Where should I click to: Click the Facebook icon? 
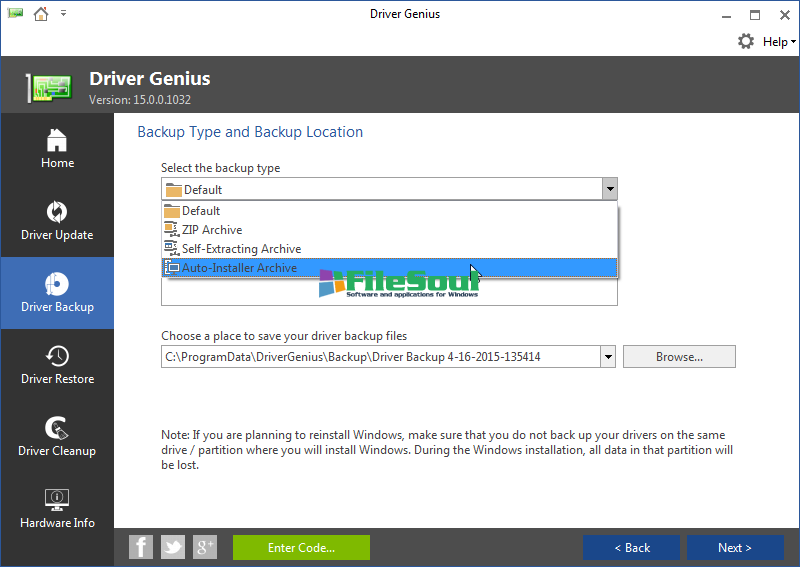(141, 547)
